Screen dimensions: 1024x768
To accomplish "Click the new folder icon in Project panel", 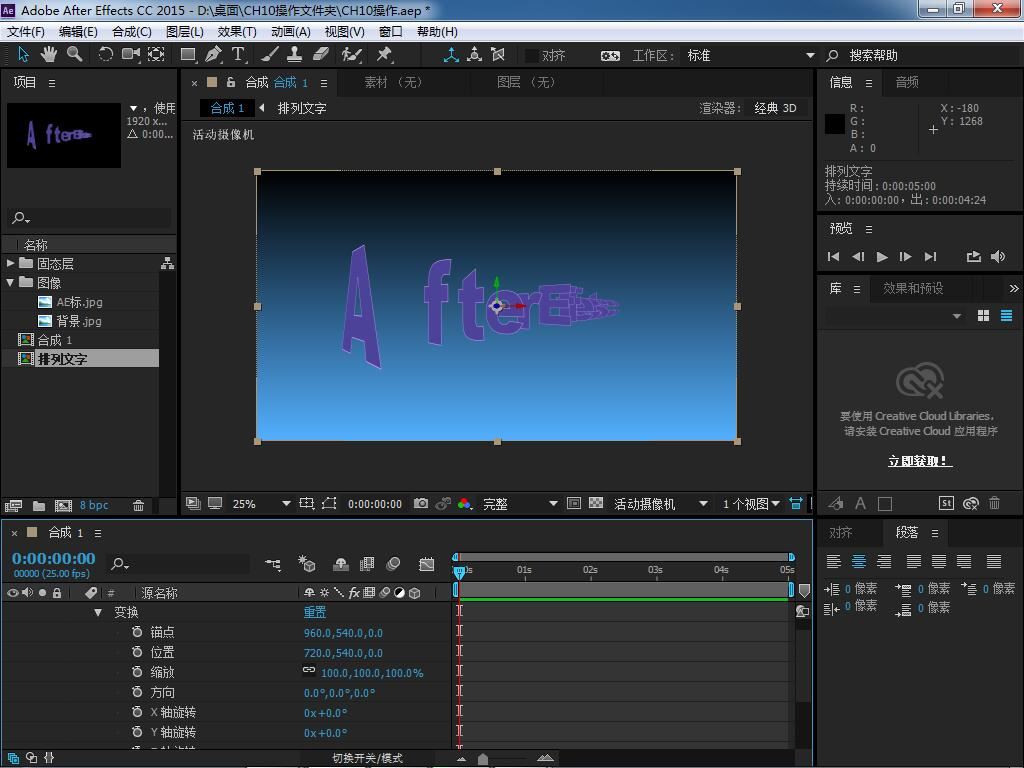I will click(x=39, y=505).
